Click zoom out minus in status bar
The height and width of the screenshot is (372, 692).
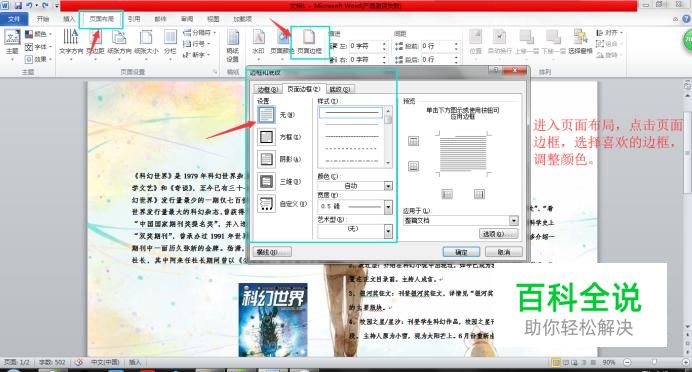pyautogui.click(x=627, y=362)
